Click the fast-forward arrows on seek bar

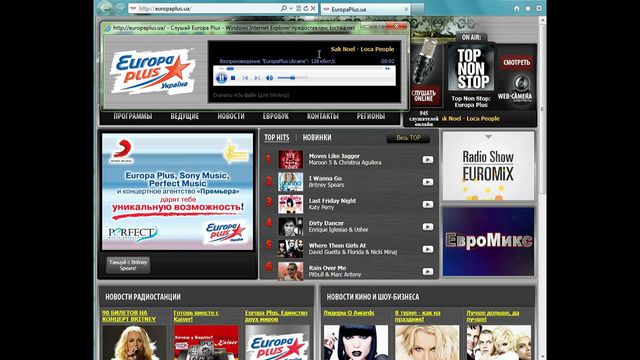387,69
